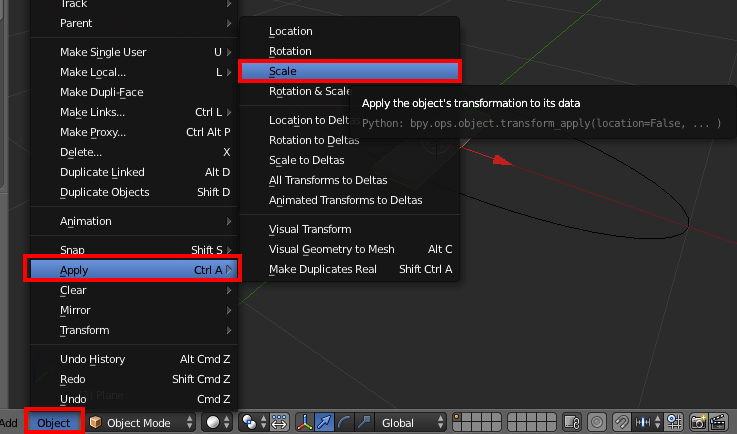Toggle the snap magnet icon
This screenshot has width=737, height=434.
(x=621, y=423)
